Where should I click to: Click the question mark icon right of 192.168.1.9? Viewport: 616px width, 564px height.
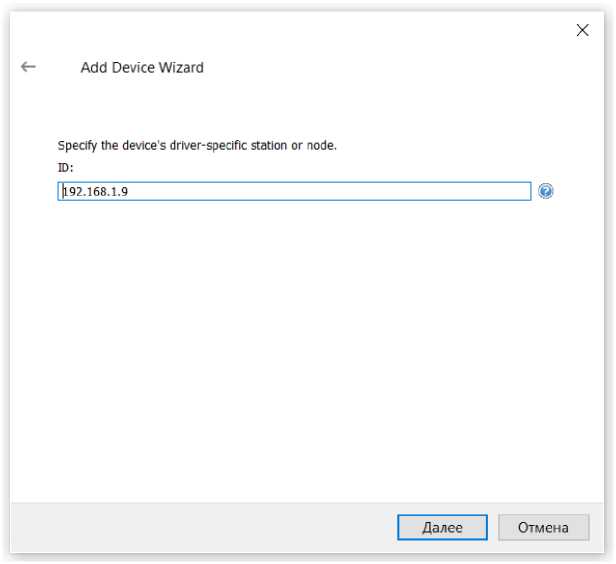coord(545,191)
